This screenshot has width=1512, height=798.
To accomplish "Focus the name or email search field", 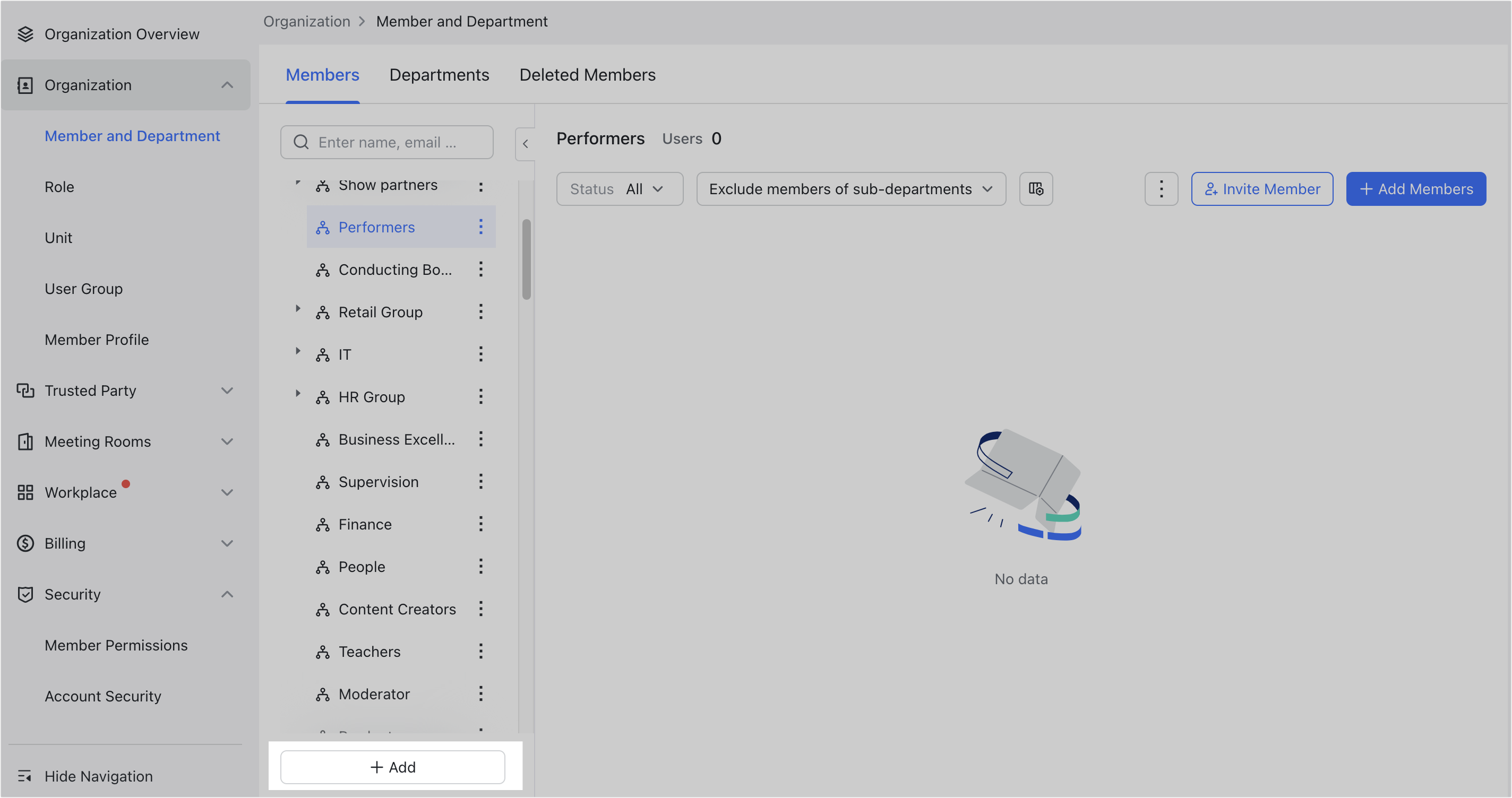I will pyautogui.click(x=387, y=142).
